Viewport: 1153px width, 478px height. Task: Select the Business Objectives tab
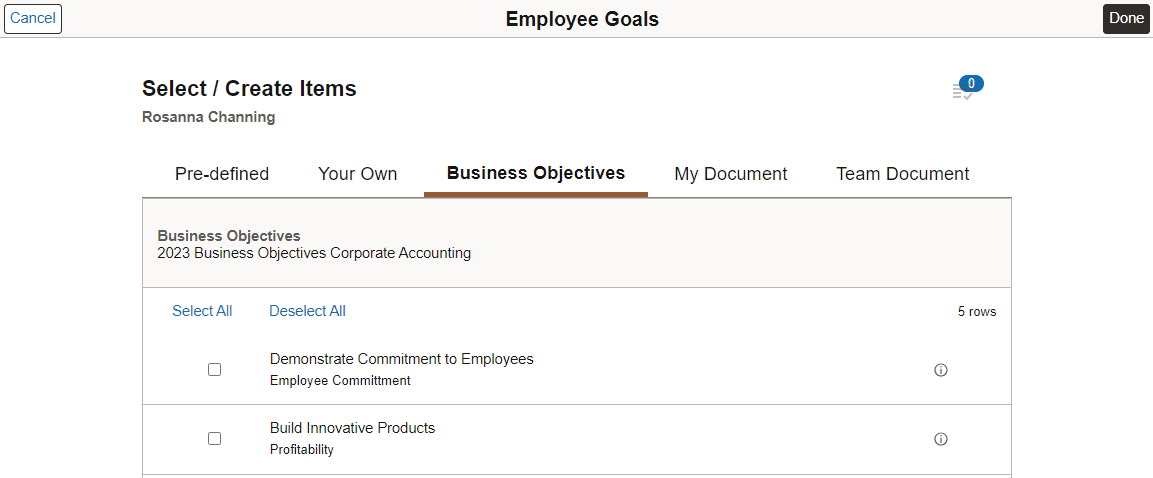point(536,173)
